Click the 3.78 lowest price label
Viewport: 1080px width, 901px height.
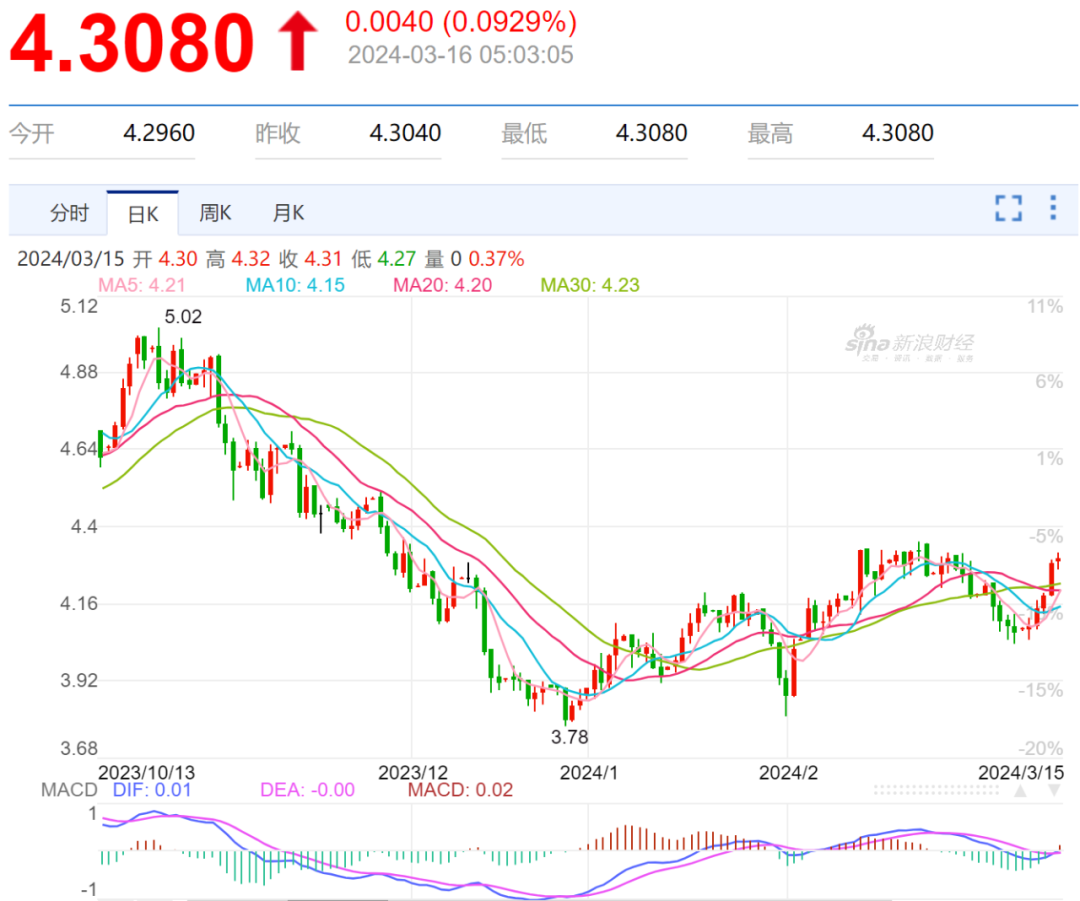pyautogui.click(x=570, y=737)
